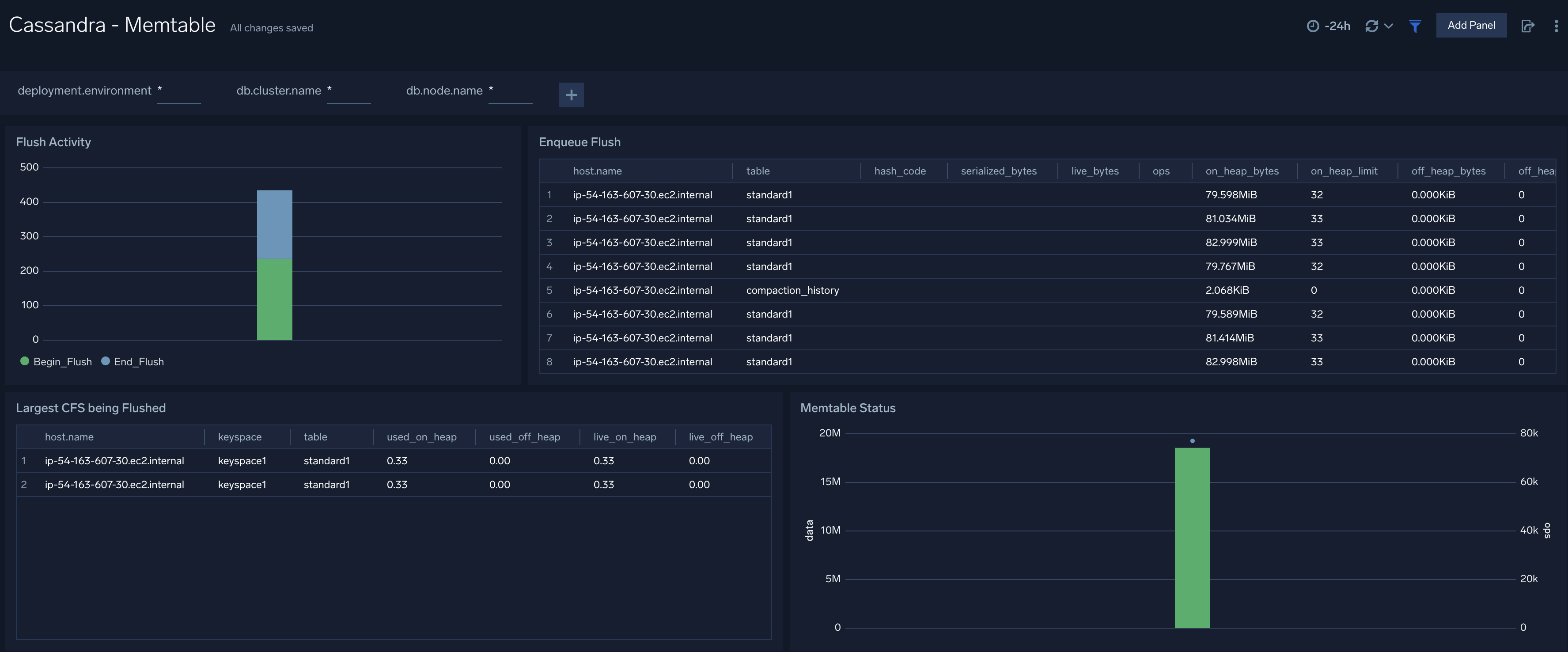The height and width of the screenshot is (652, 1568).
Task: Click the green Begin_Flush bar segment
Action: (275, 299)
